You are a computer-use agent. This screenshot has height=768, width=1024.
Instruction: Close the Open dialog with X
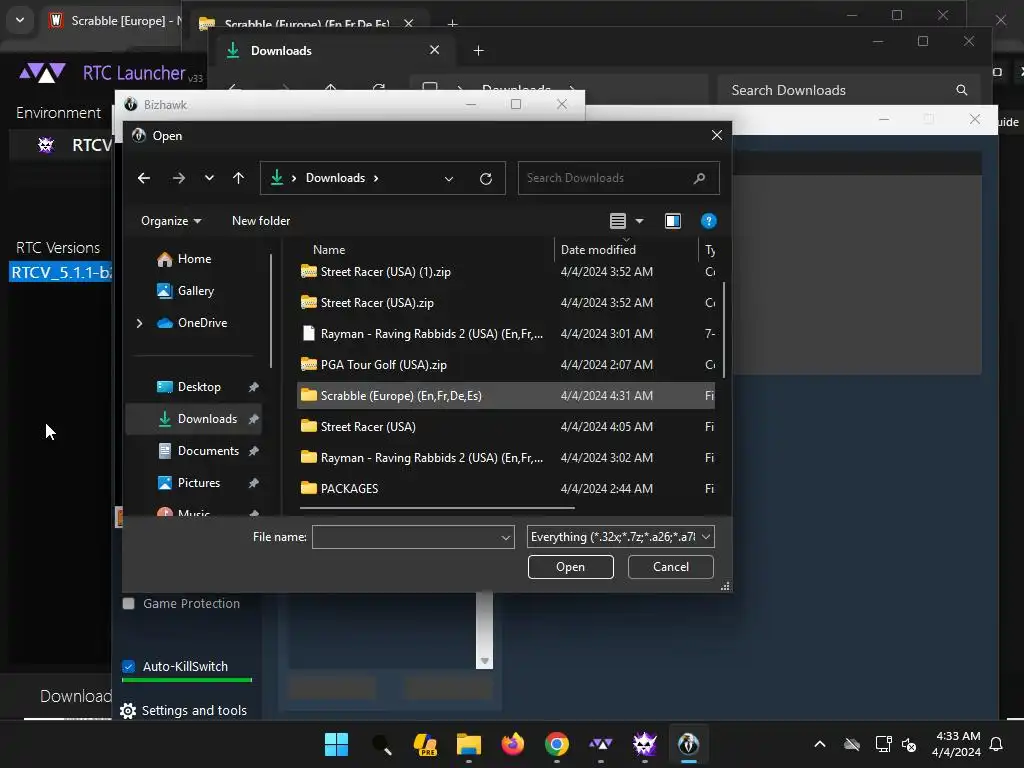pyautogui.click(x=716, y=135)
